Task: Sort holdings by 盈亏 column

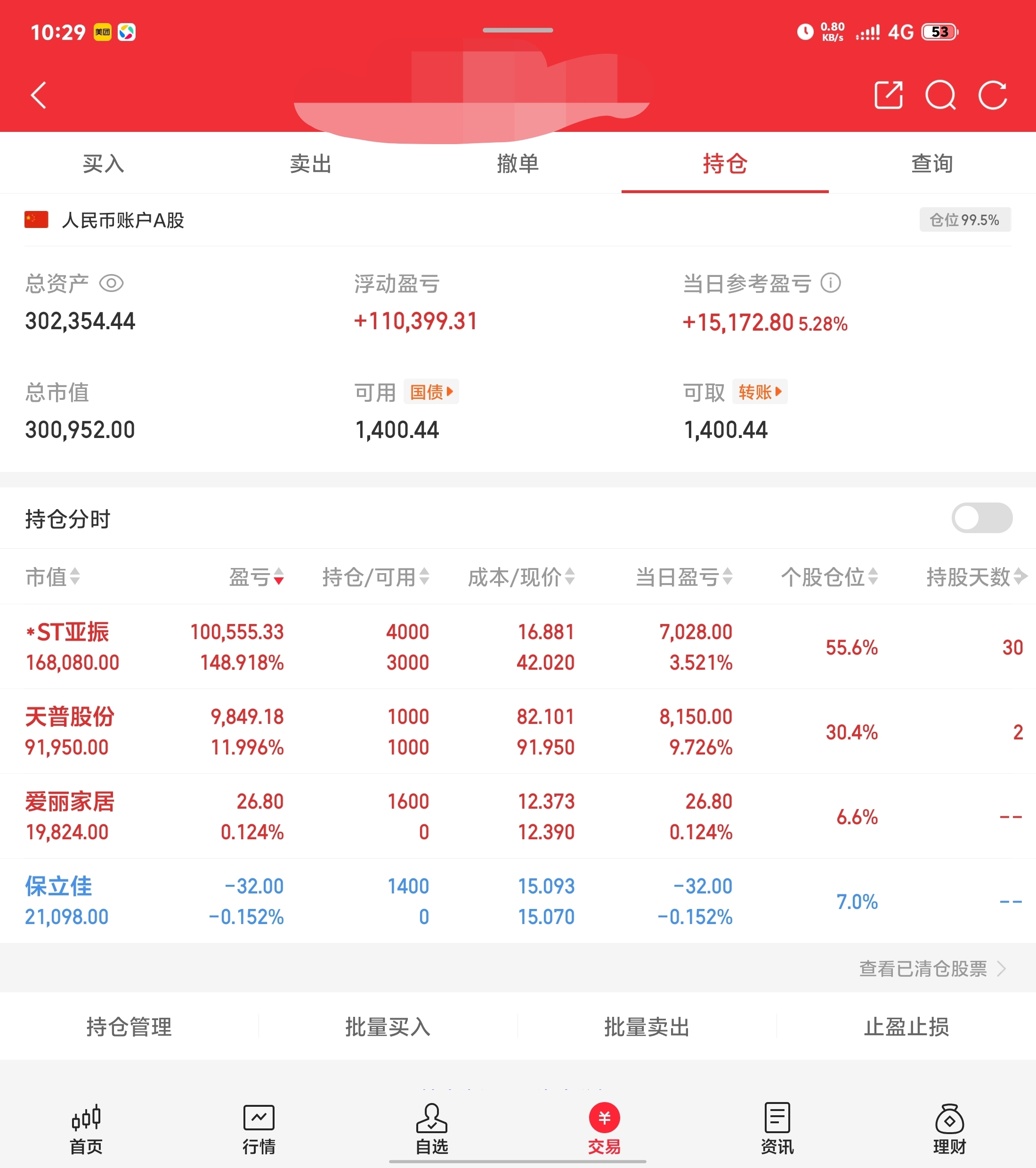Action: click(257, 577)
